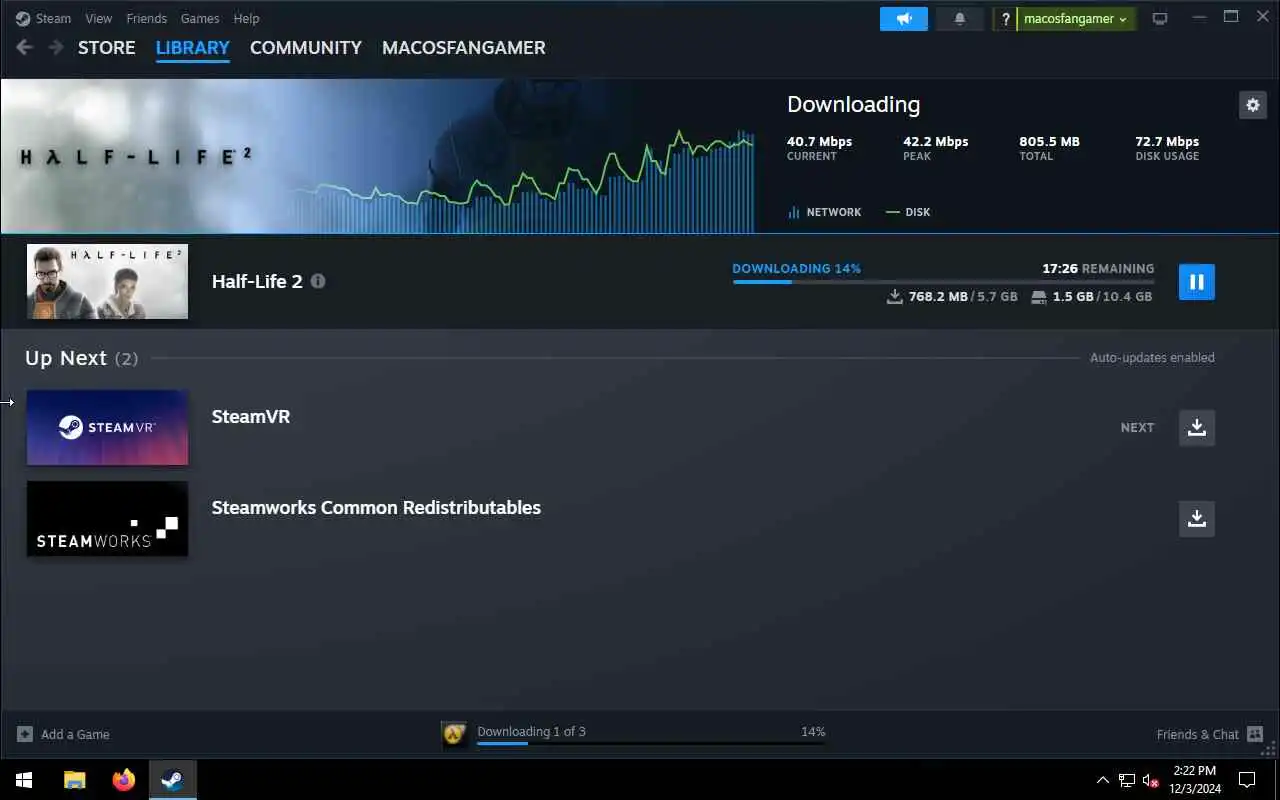Click the Auto-updates enabled text
The width and height of the screenshot is (1280, 800).
(x=1152, y=358)
